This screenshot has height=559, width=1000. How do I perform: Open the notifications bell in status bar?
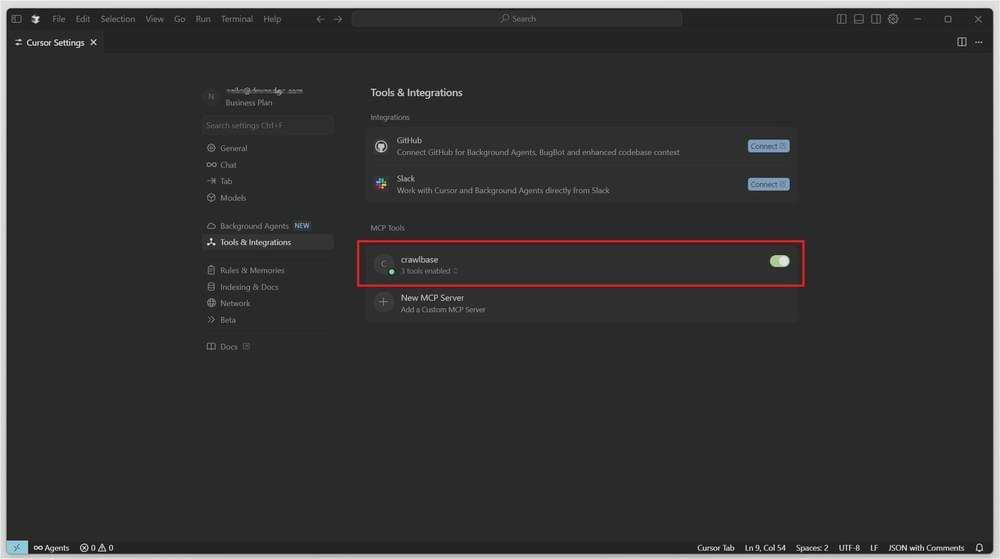click(x=979, y=548)
